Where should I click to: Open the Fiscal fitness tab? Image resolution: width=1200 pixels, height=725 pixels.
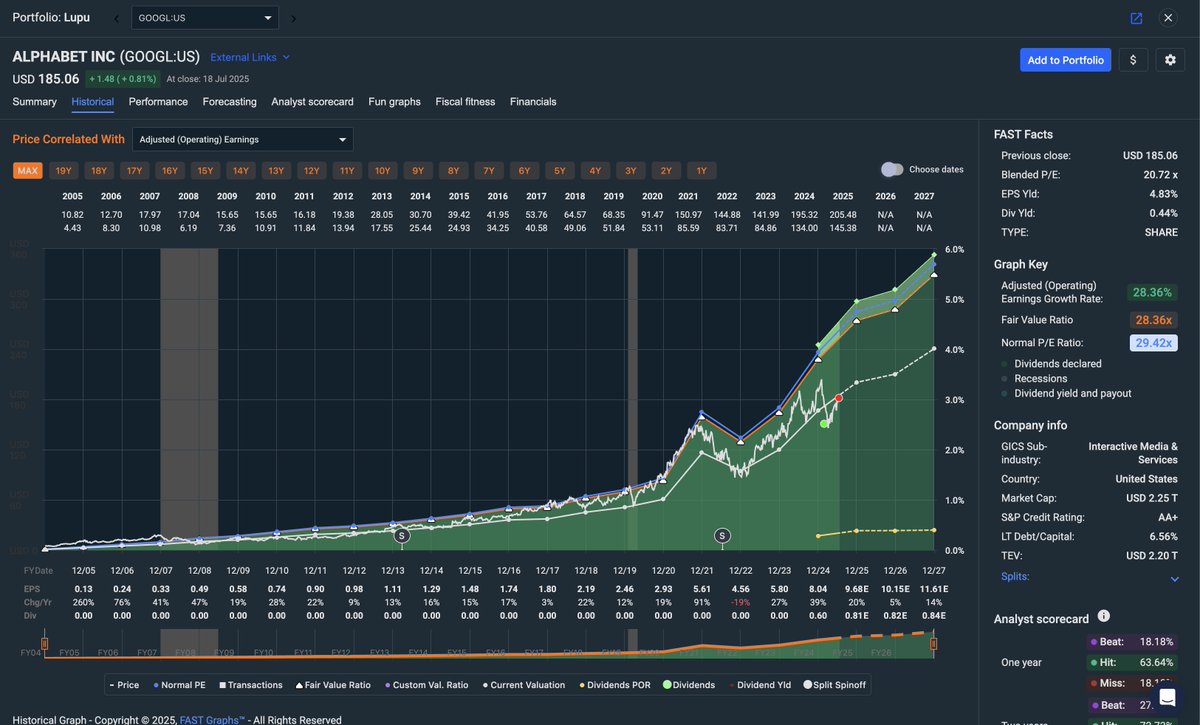[465, 102]
